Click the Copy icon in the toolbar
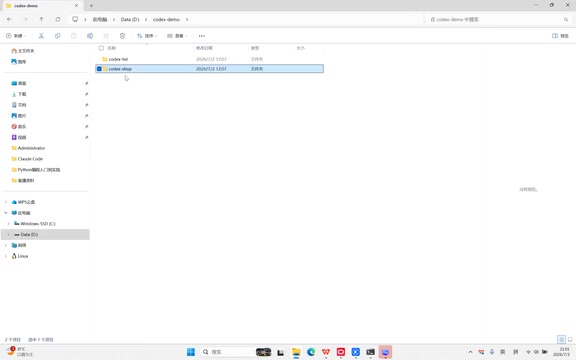Screen dimensions: 576x360 (x=57, y=36)
